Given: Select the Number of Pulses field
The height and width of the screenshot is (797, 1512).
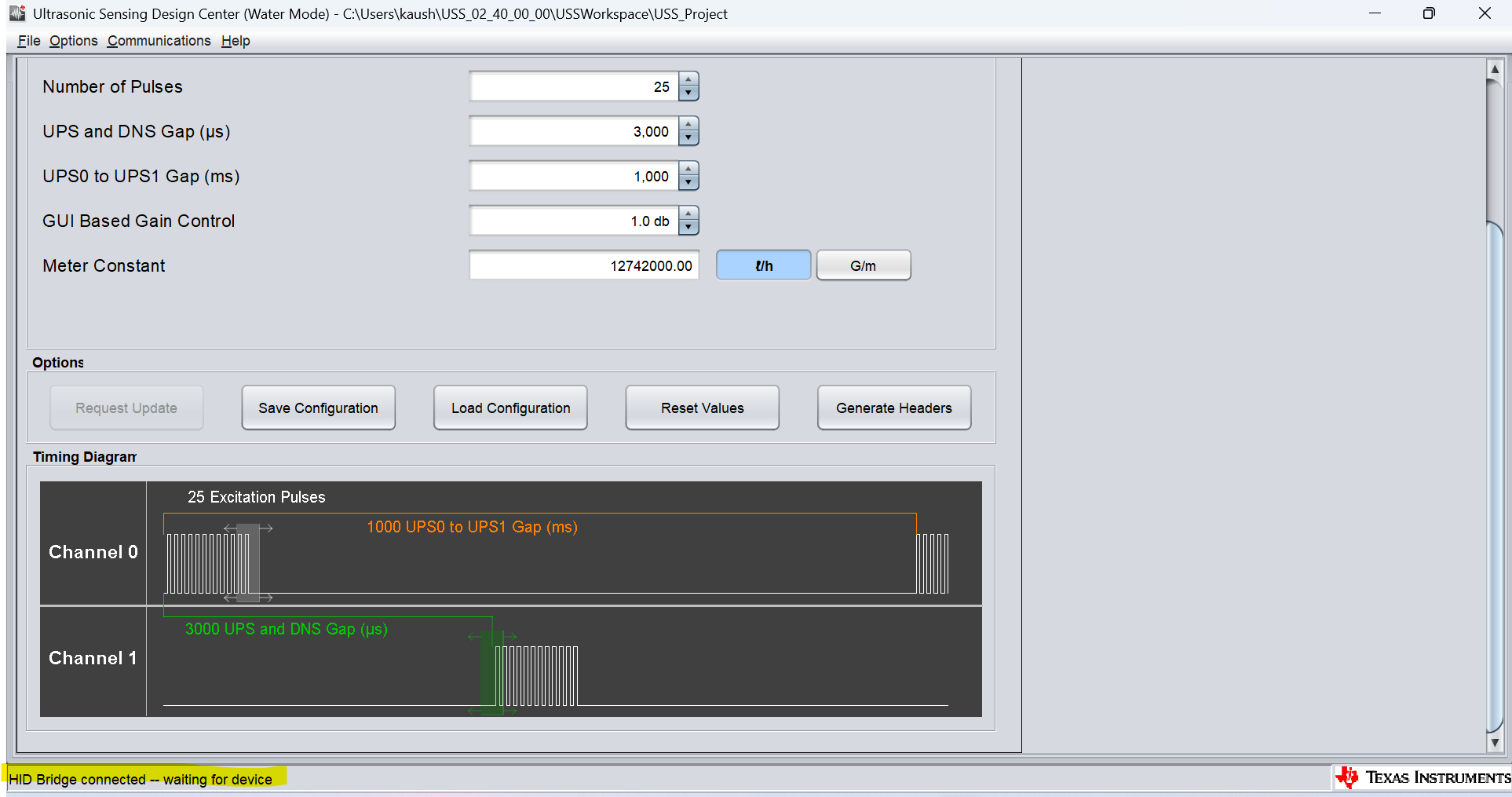Looking at the screenshot, I should [575, 86].
